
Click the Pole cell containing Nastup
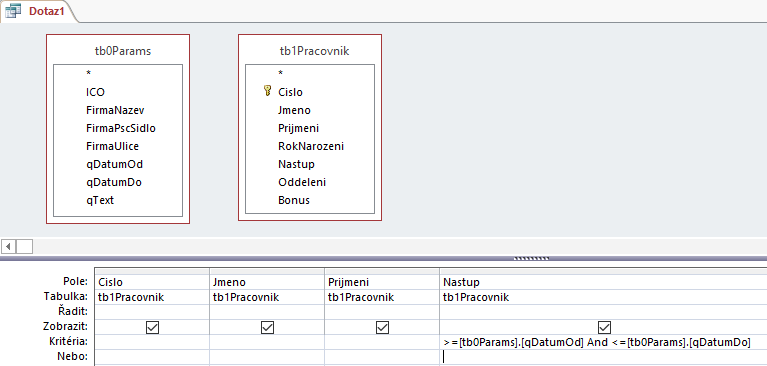coord(604,282)
